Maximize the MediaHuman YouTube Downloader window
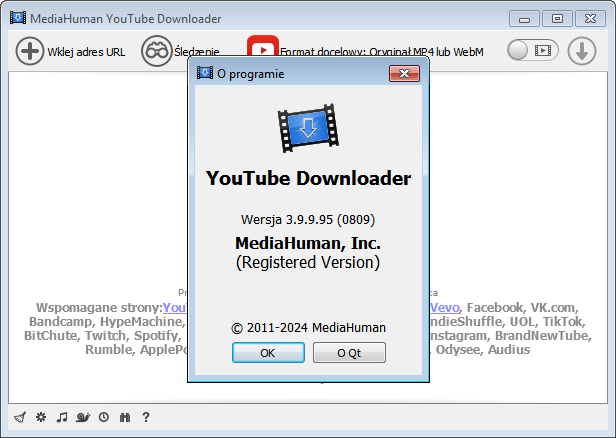616x438 pixels. pos(557,18)
